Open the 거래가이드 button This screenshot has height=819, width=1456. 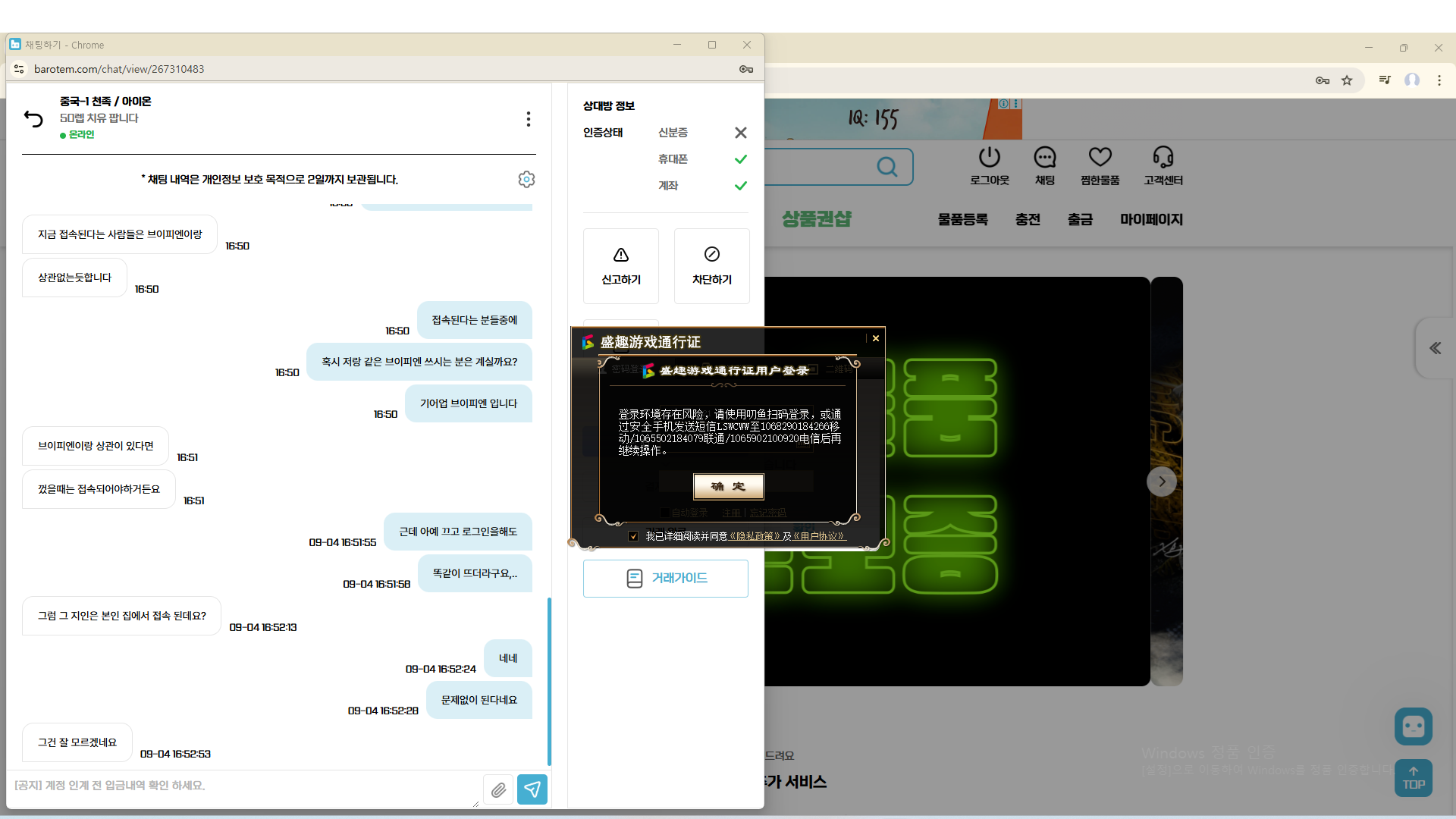click(665, 579)
